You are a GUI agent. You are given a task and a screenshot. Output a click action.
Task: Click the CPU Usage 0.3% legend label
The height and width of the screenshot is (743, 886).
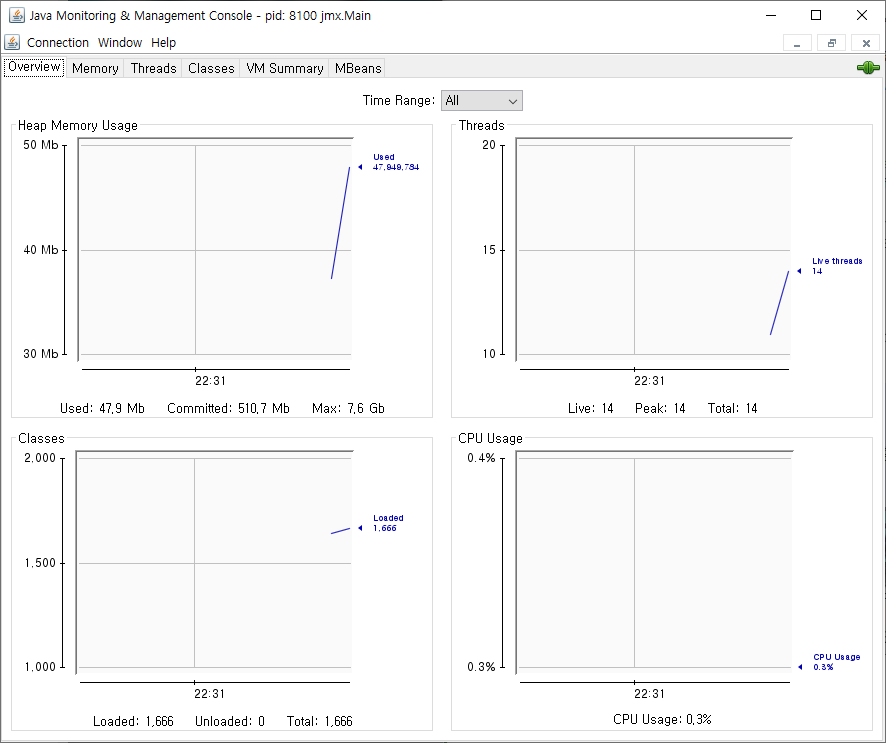[836, 662]
